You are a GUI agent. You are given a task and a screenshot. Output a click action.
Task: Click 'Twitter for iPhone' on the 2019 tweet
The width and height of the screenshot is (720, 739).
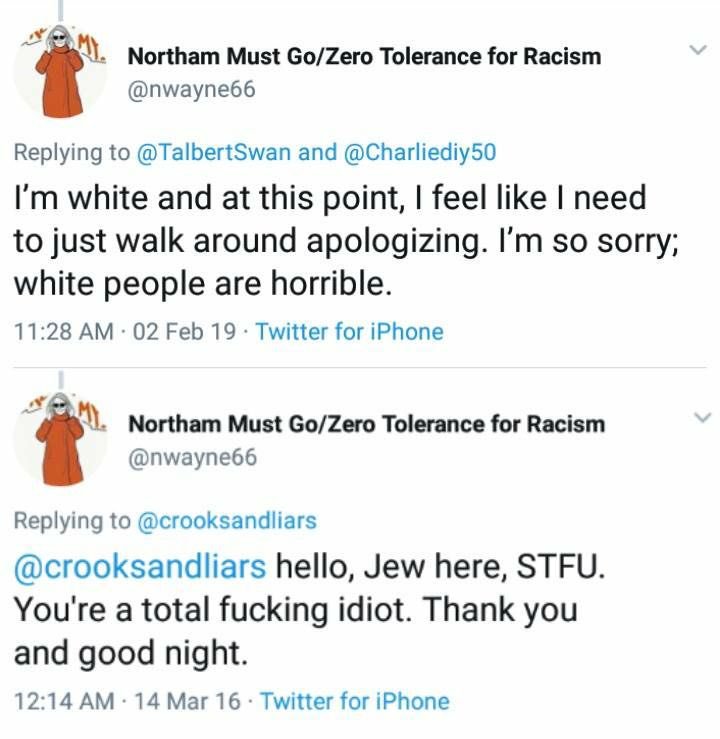[x=350, y=331]
